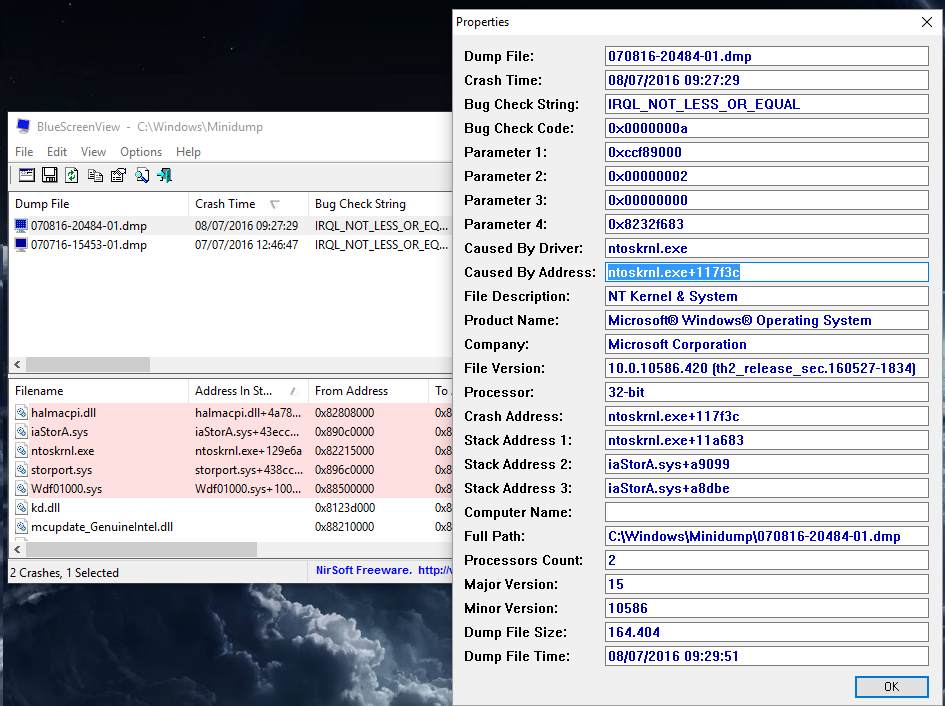945x706 pixels.
Task: Click the Processor field showing 32-bit
Action: click(x=767, y=392)
